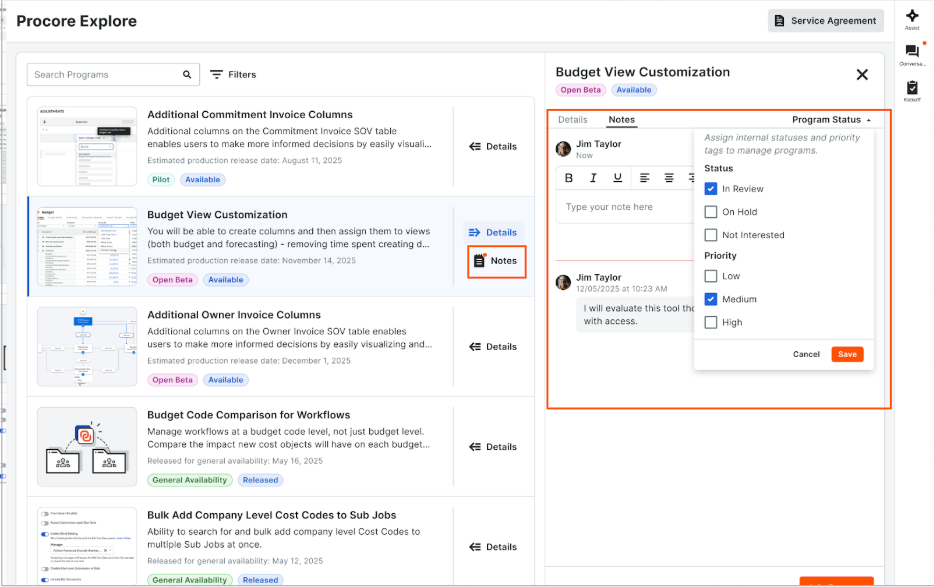Check the Low priority checkbox
934x587 pixels.
pos(711,276)
